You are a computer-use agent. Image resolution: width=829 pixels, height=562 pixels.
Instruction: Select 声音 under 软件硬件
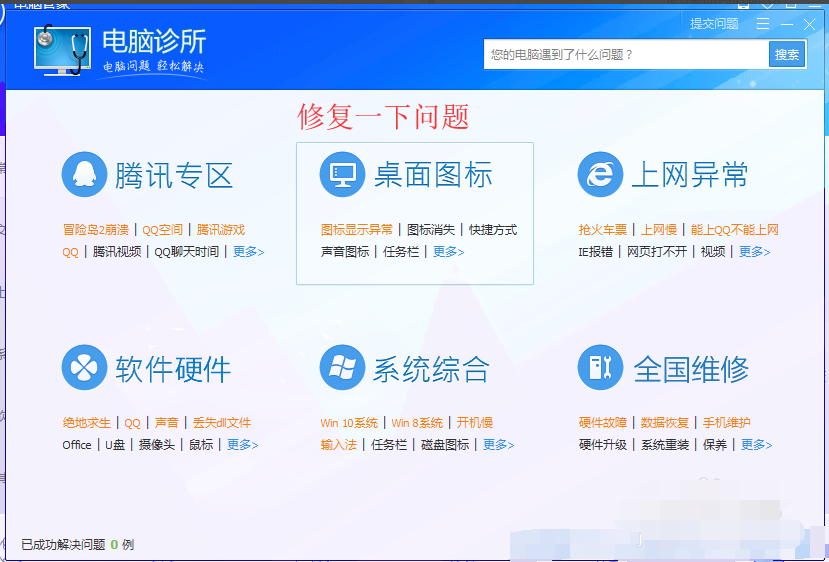(x=167, y=422)
